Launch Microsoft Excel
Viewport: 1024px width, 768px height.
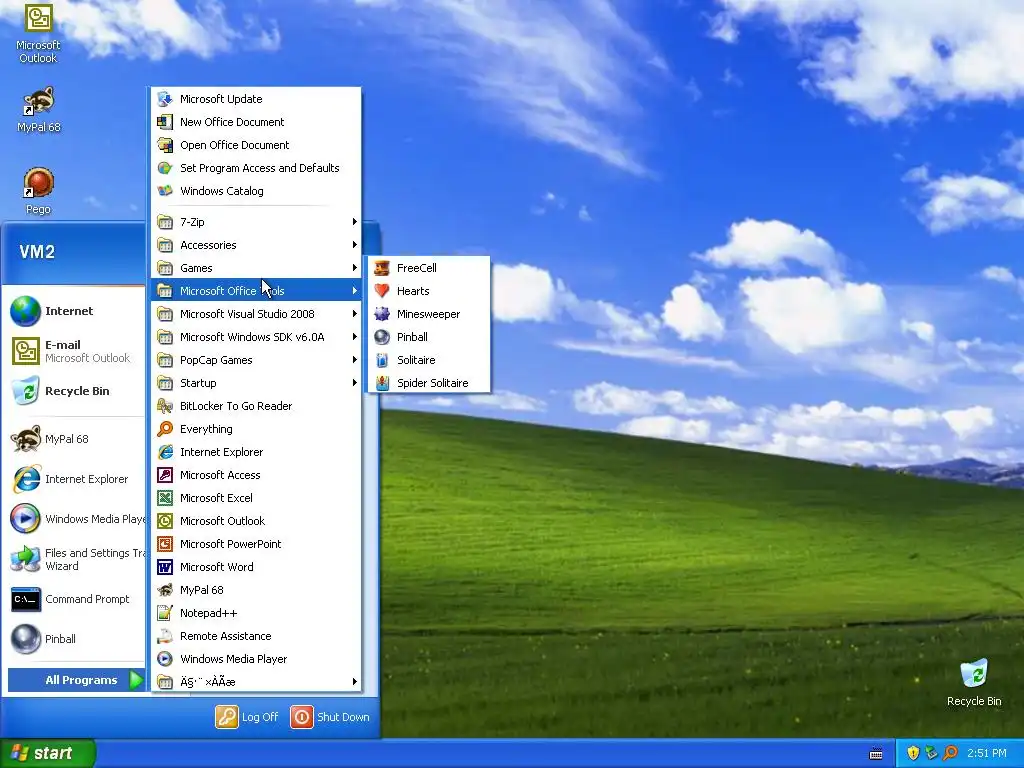click(256, 498)
